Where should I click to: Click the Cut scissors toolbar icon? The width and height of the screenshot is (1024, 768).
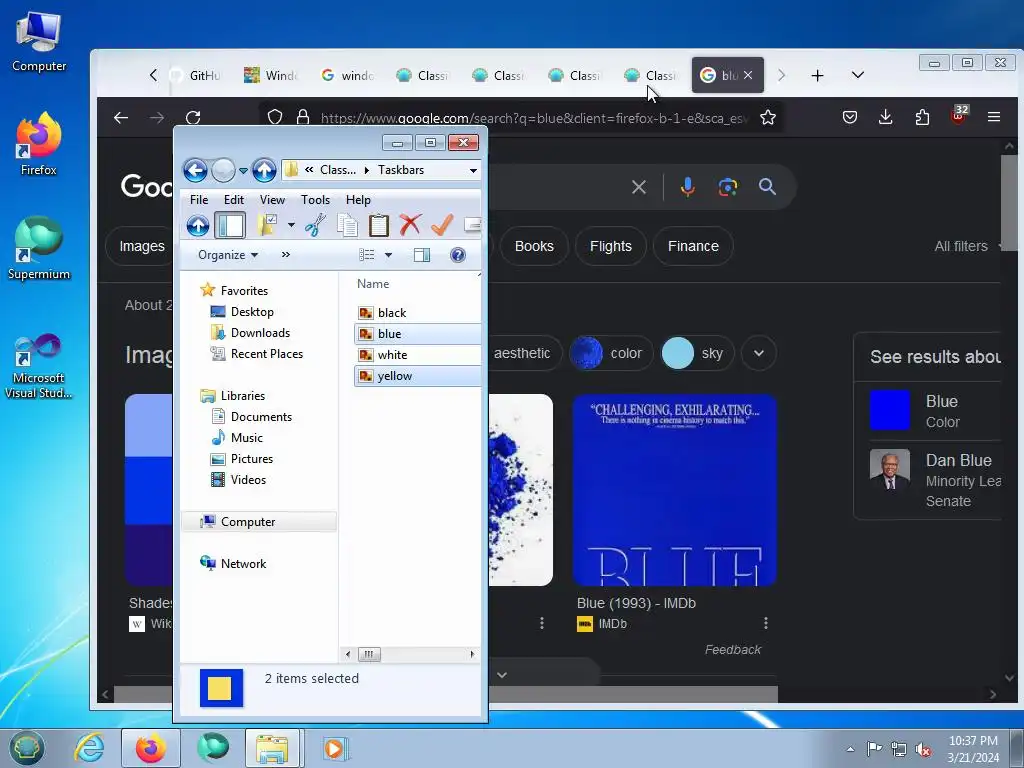click(x=315, y=225)
